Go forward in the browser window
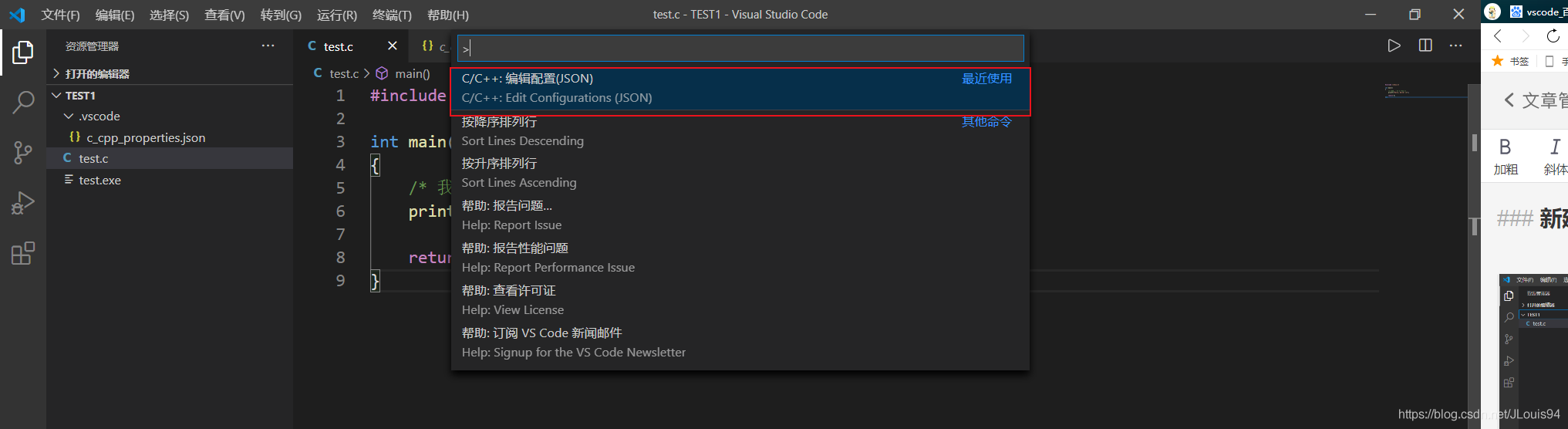Screen dimensions: 1568x429 tap(1525, 35)
